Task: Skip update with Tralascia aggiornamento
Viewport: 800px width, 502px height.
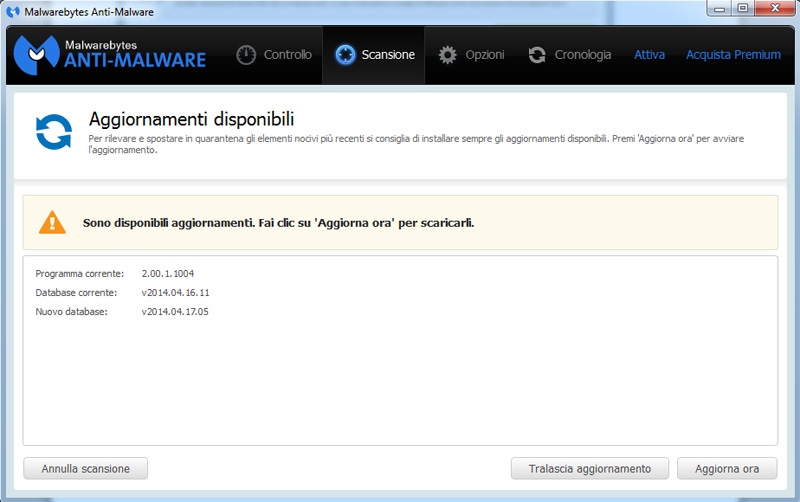Action: [x=590, y=468]
